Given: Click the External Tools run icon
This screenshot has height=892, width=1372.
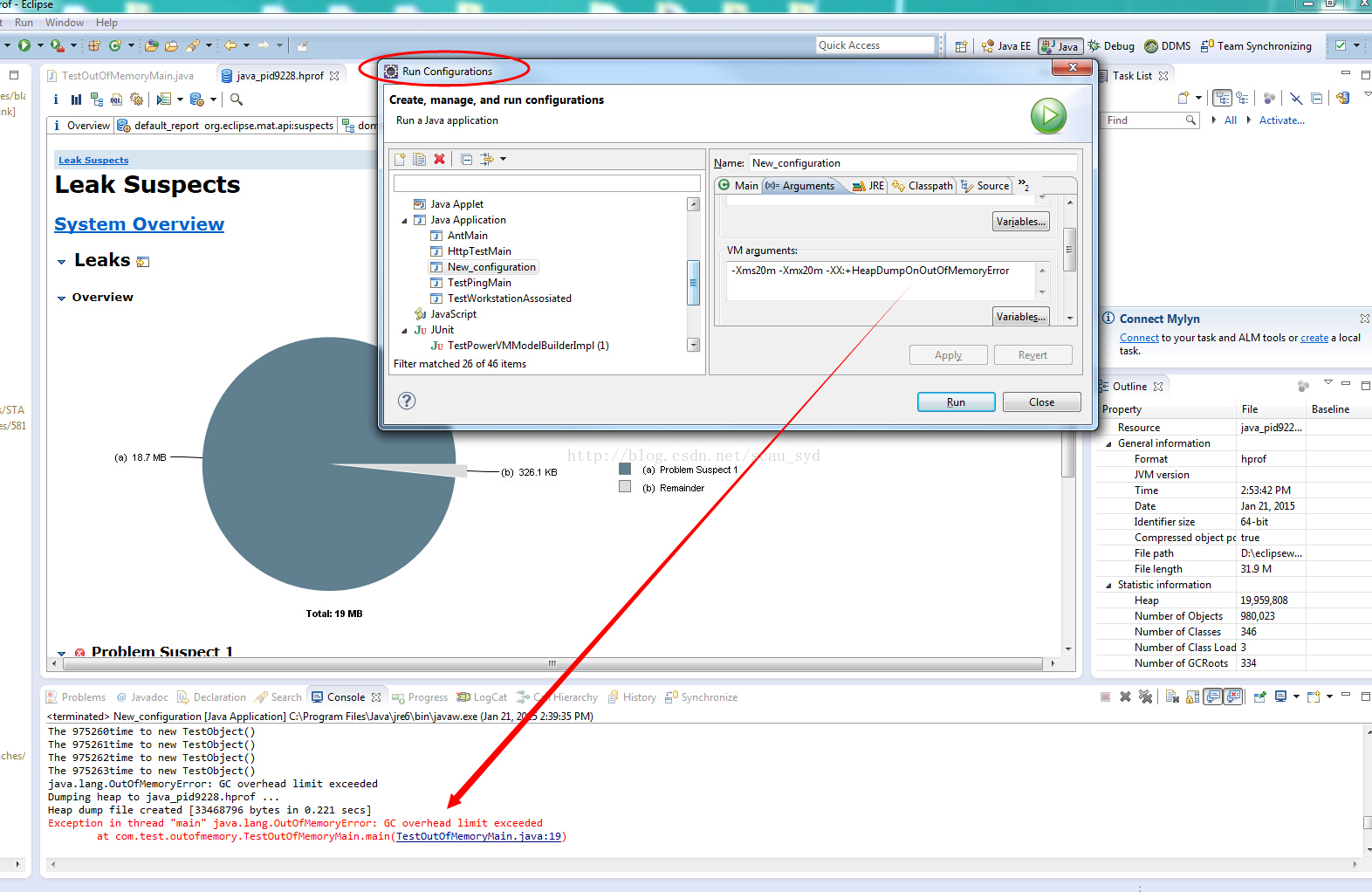Looking at the screenshot, I should pyautogui.click(x=57, y=45).
